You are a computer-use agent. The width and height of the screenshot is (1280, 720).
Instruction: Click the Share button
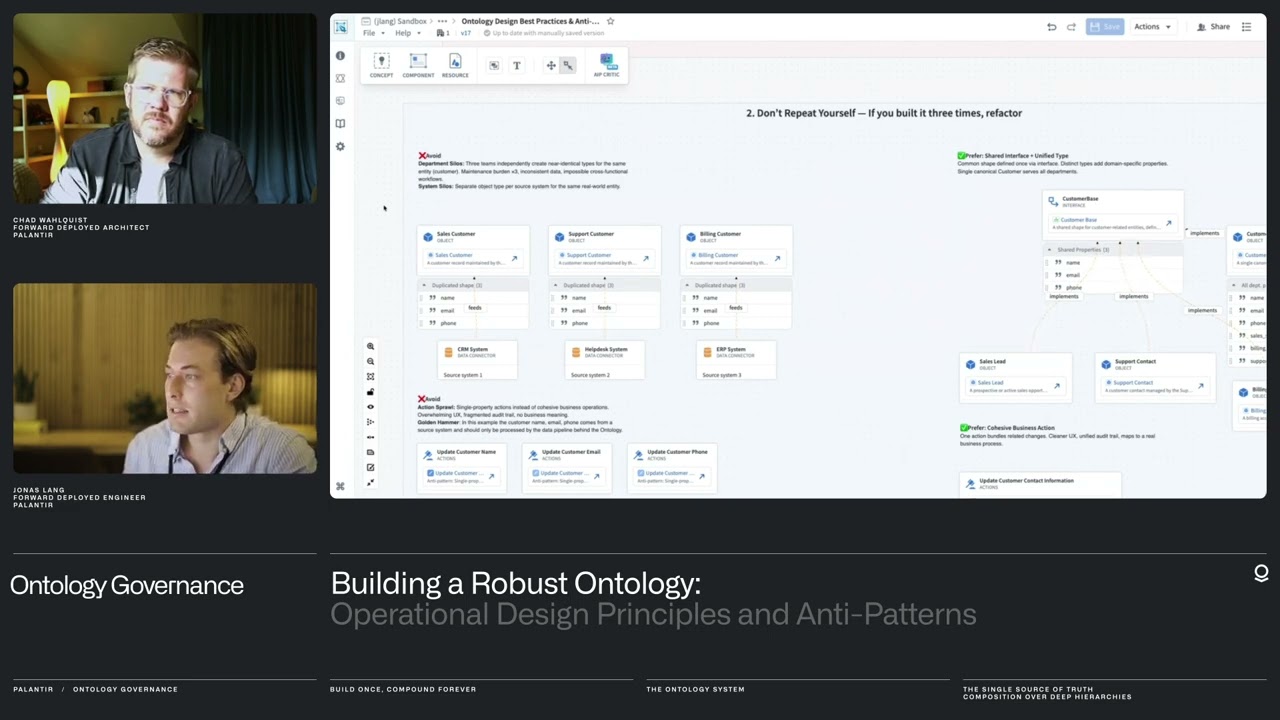point(1214,27)
